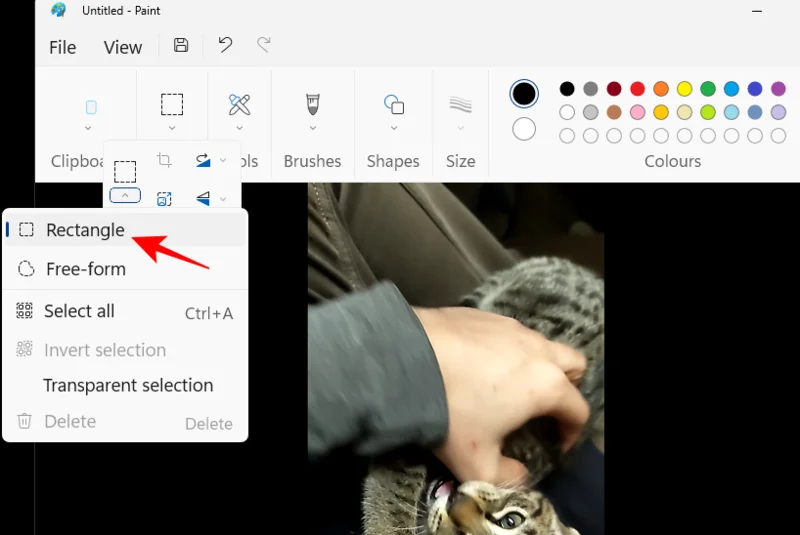This screenshot has height=535, width=800.
Task: Click Select all in the menu
Action: (x=126, y=312)
